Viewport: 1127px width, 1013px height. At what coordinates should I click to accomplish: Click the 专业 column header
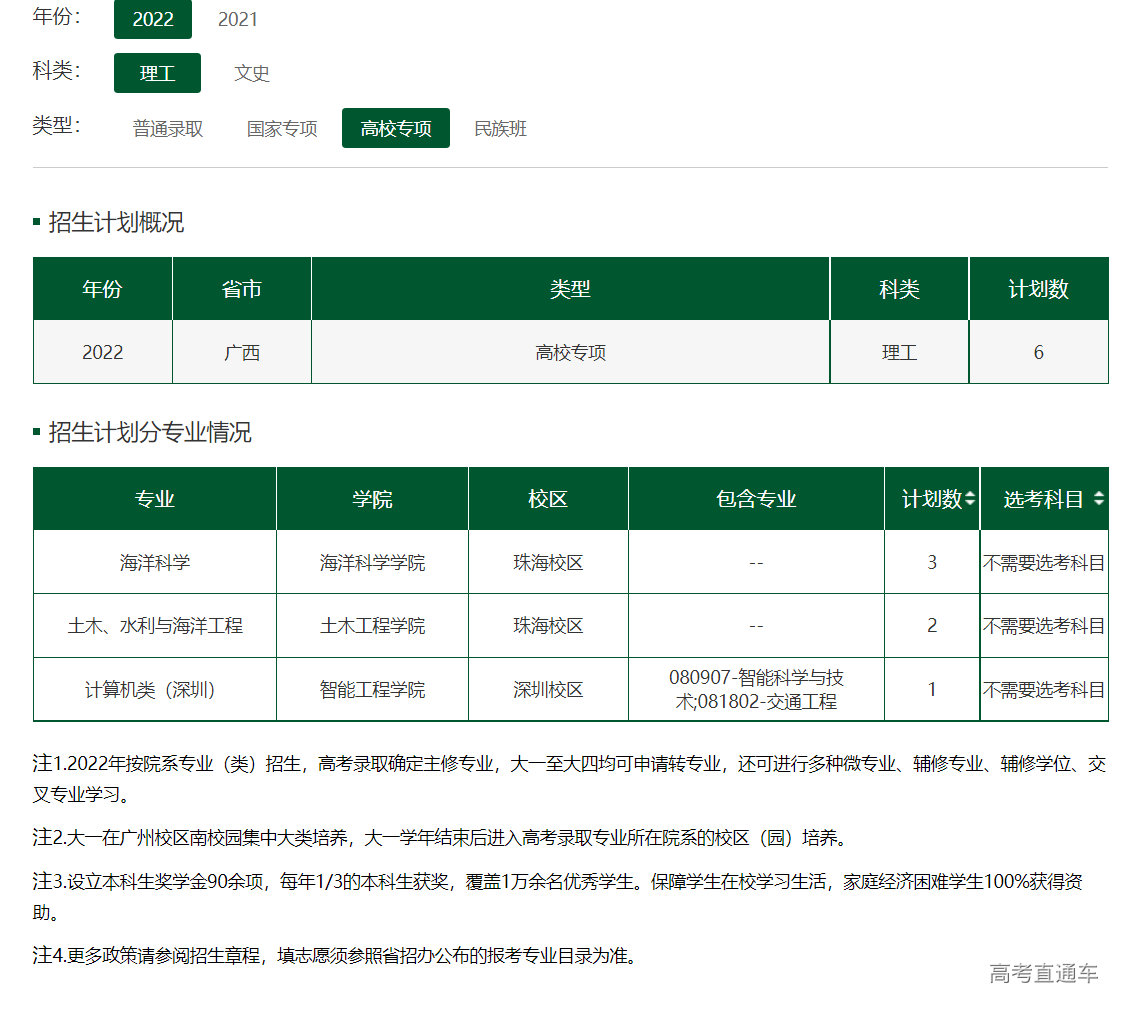click(155, 499)
